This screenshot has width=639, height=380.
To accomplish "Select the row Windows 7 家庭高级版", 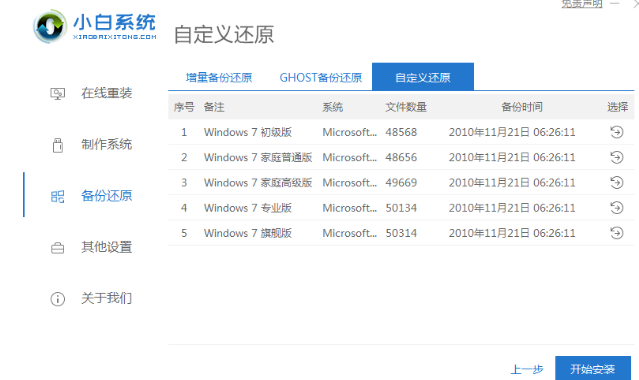I will [401, 183].
